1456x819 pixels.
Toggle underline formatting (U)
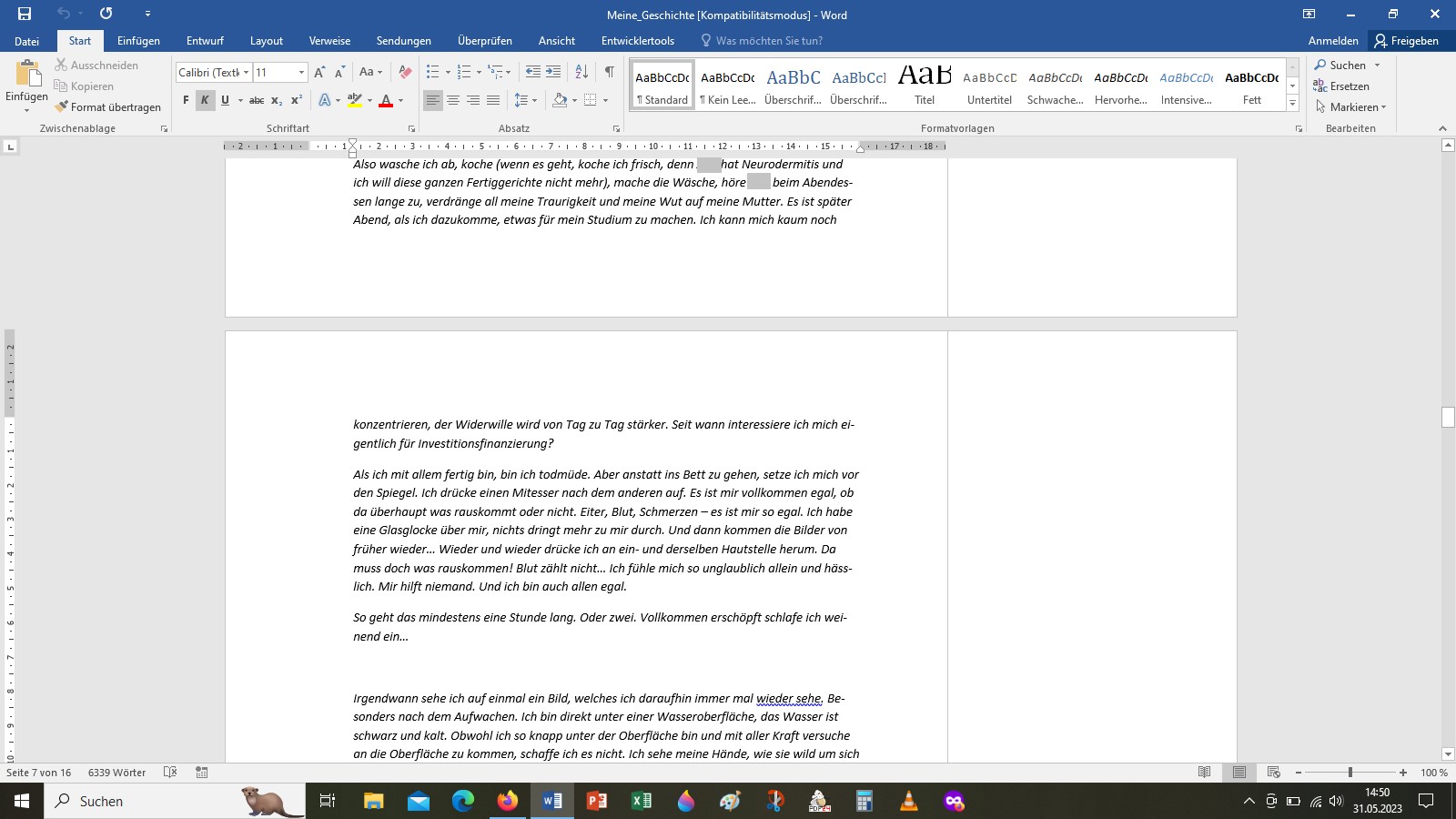coord(225,100)
